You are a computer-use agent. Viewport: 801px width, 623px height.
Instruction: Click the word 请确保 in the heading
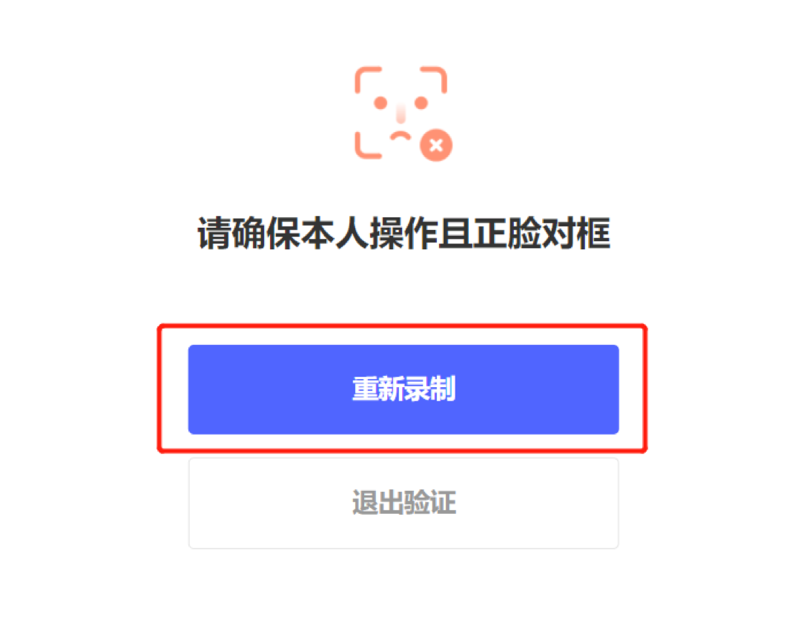pyautogui.click(x=249, y=233)
